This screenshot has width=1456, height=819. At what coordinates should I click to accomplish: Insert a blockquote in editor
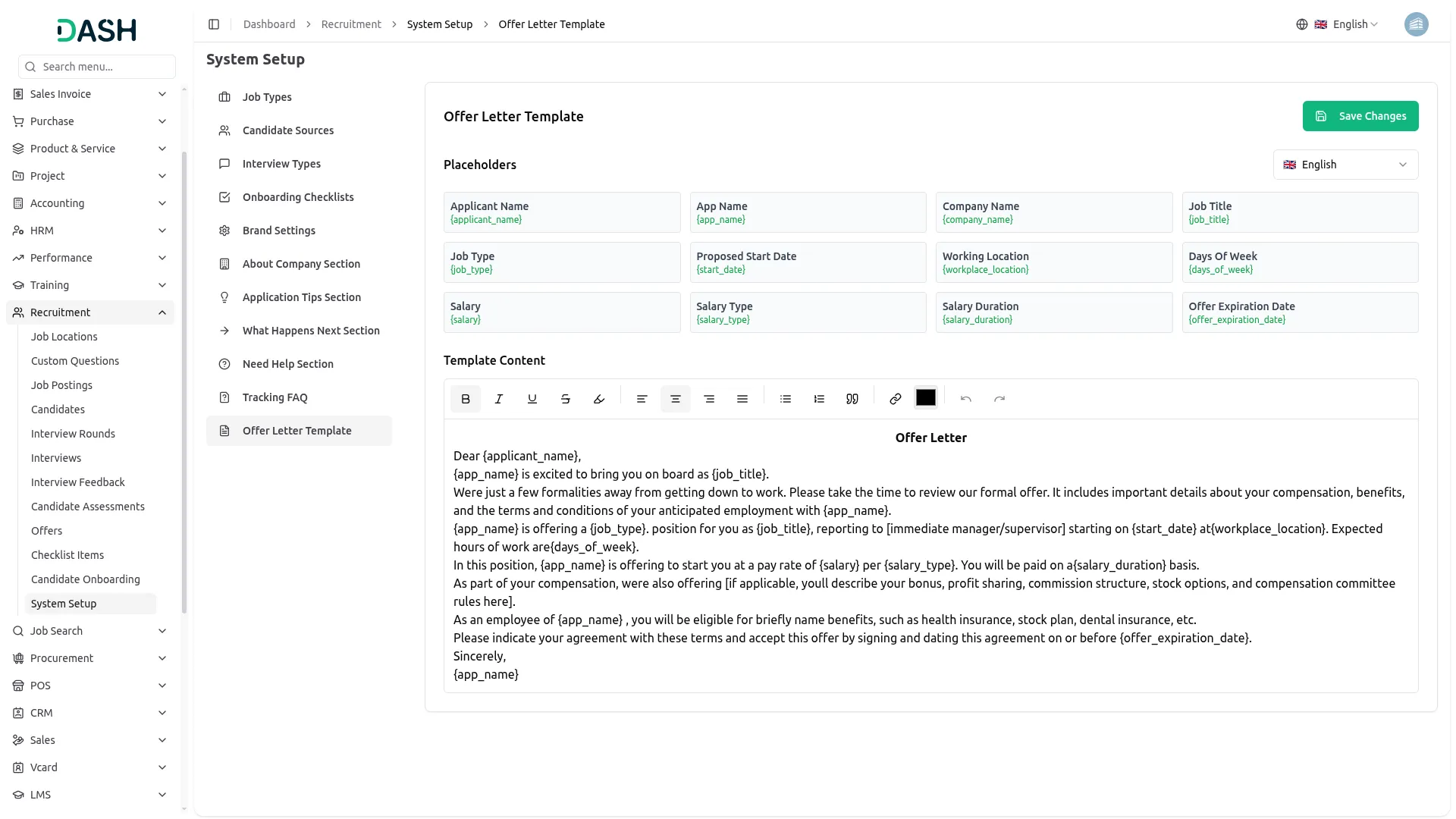[852, 399]
